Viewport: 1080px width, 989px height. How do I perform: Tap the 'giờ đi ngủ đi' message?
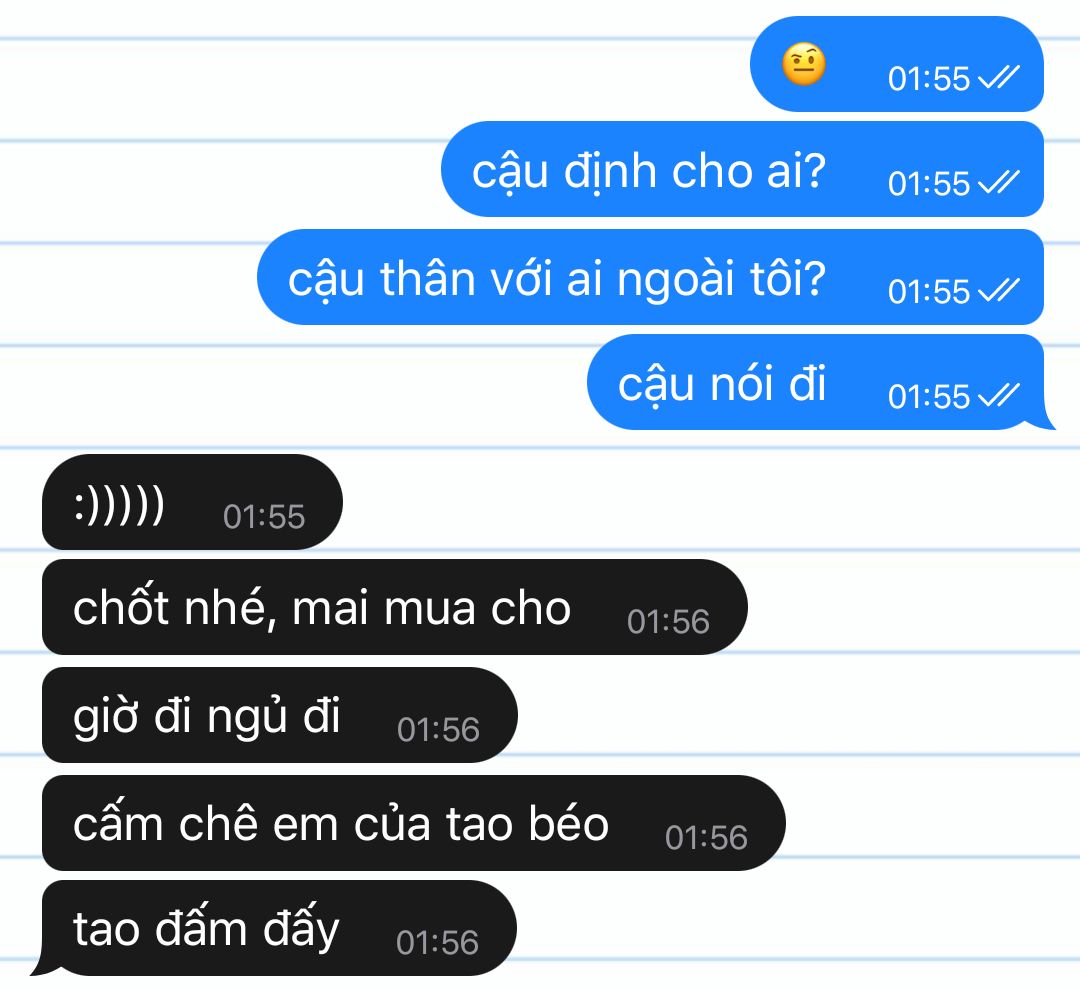(280, 715)
